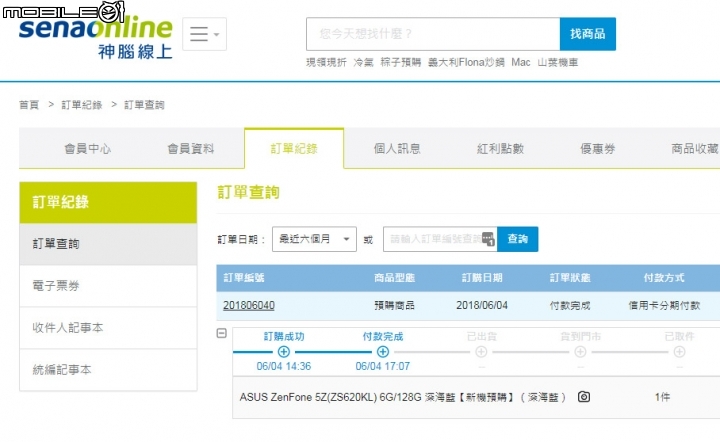This screenshot has height=442, width=720.
Task: Click the 貨到門市 step circle
Action: click(580, 352)
